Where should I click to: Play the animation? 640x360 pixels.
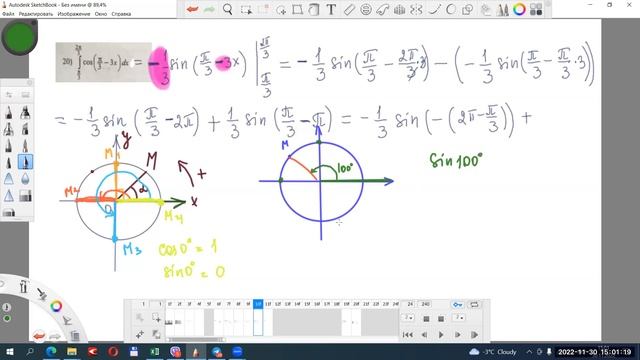coord(441,335)
